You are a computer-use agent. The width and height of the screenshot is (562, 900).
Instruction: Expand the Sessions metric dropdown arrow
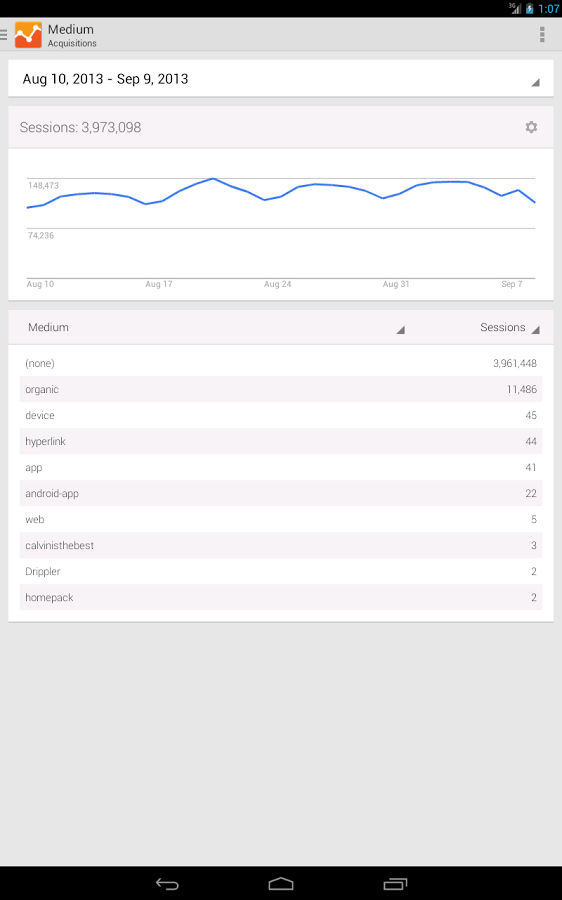pyautogui.click(x=536, y=329)
